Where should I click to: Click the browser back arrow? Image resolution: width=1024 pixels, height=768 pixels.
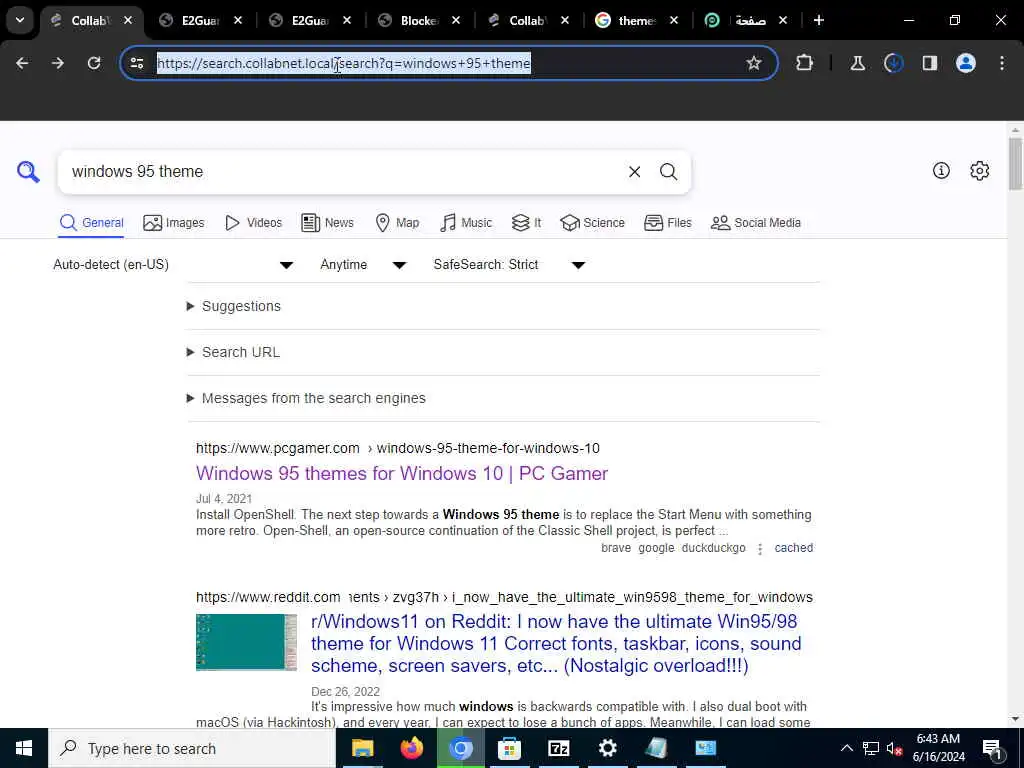click(x=22, y=63)
